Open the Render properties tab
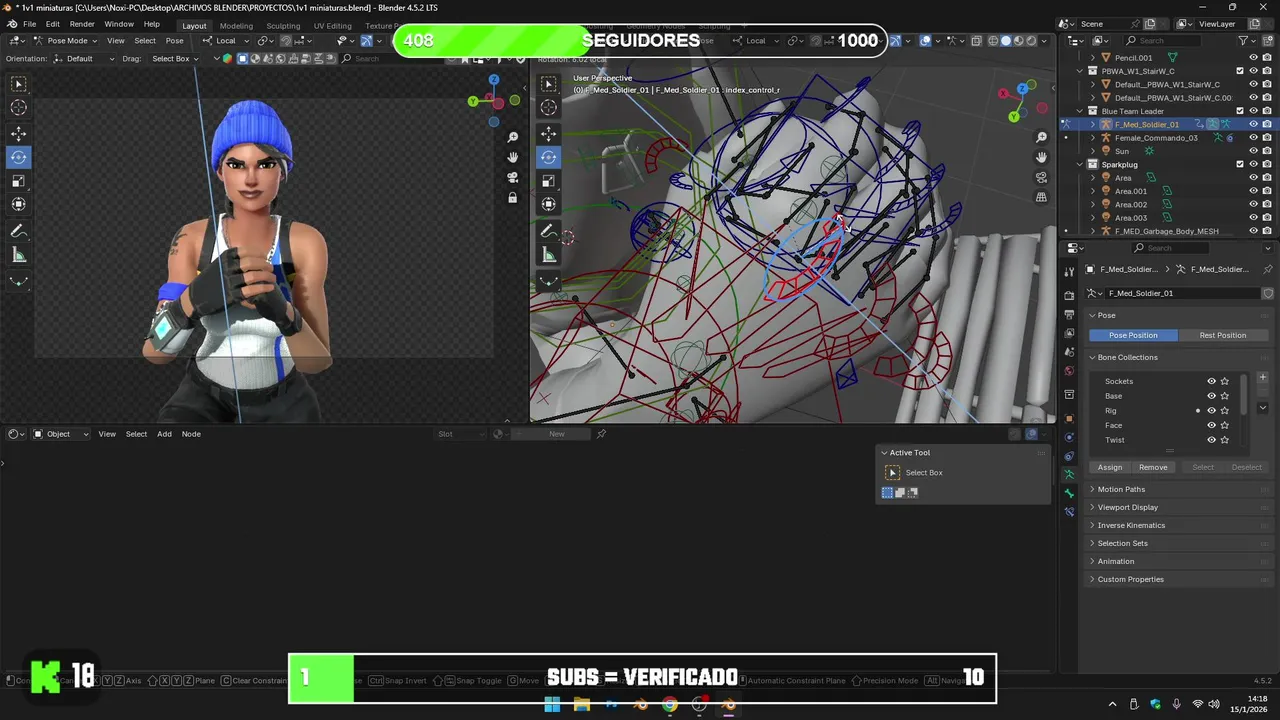 [x=1069, y=295]
